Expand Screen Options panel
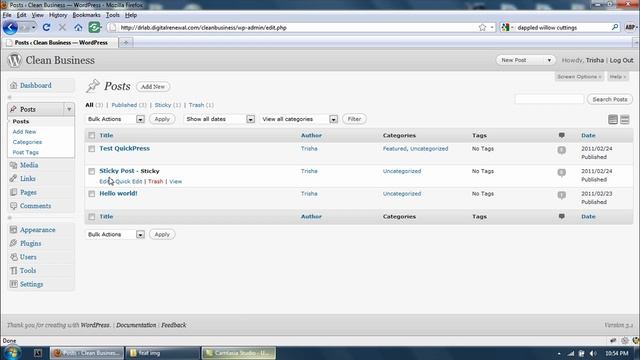 [579, 77]
